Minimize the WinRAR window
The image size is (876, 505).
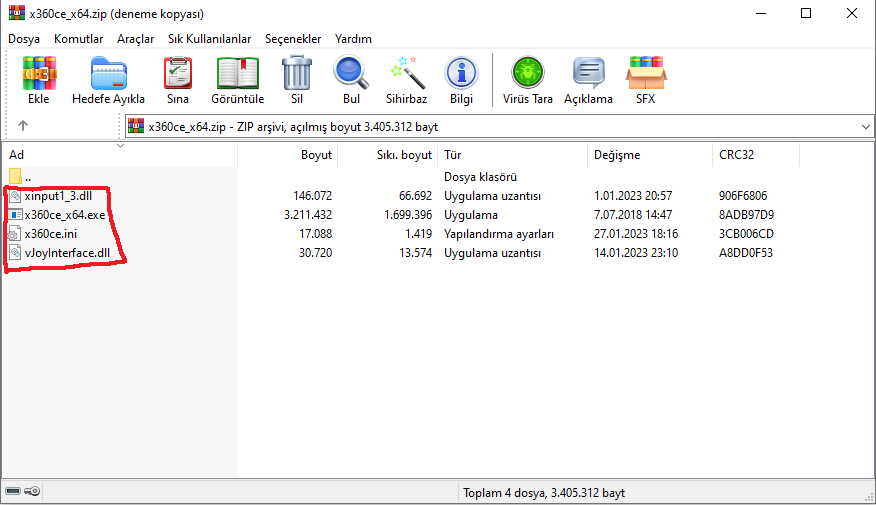761,13
